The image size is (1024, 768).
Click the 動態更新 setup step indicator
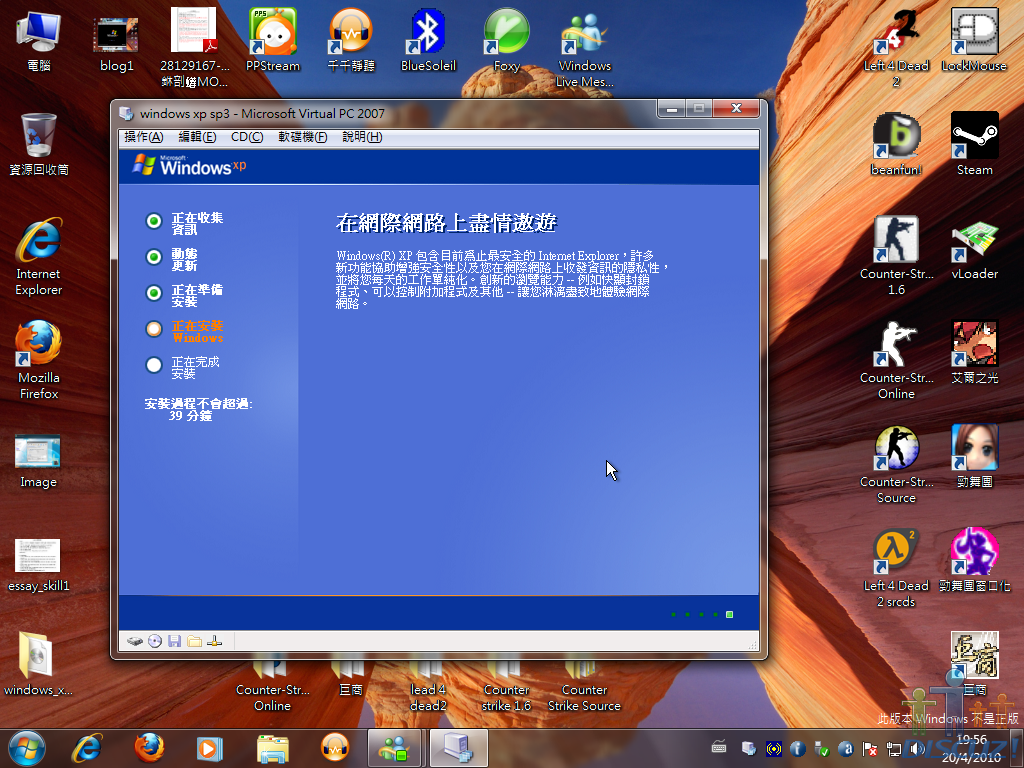(153, 257)
